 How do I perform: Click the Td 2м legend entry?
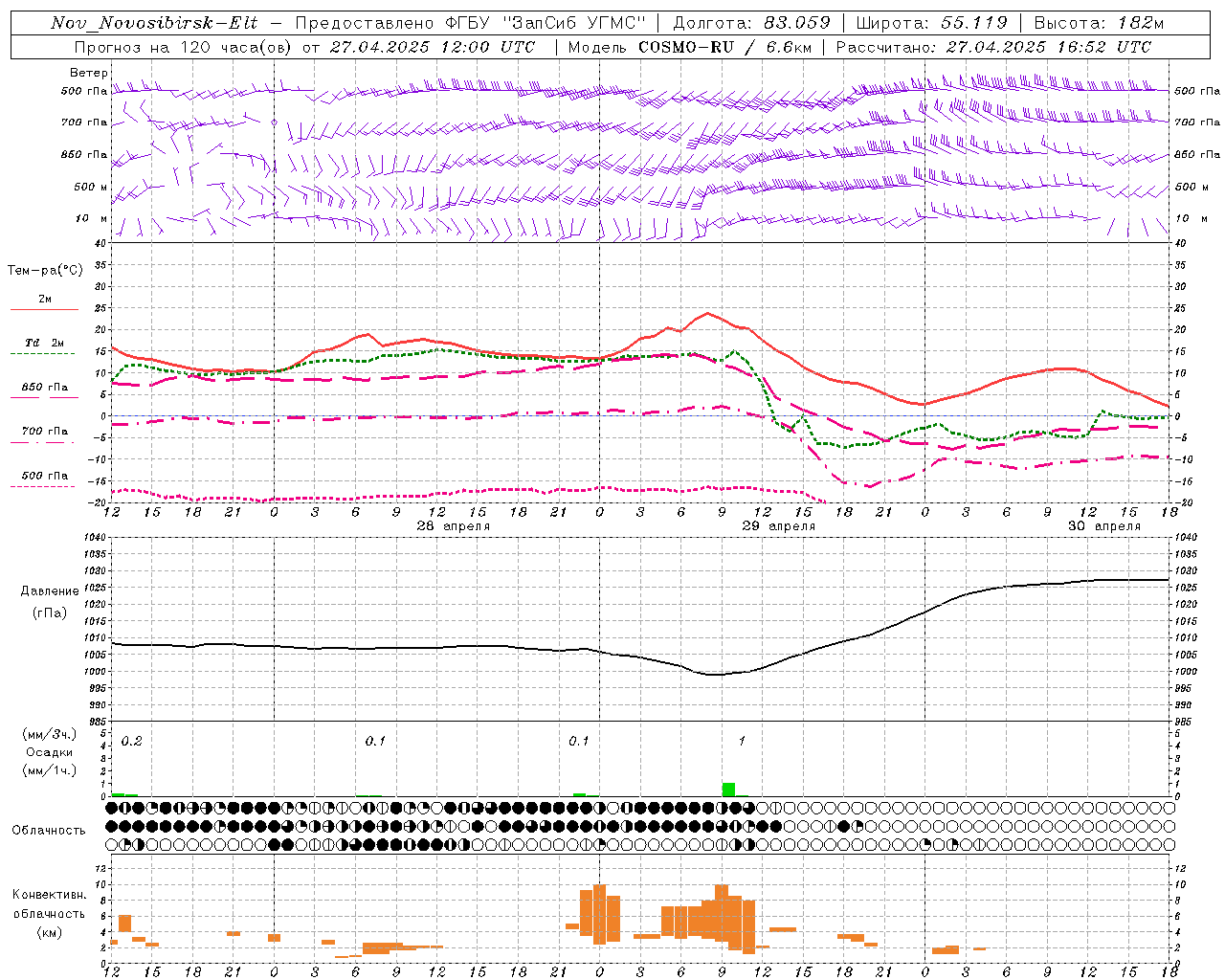coord(45,343)
